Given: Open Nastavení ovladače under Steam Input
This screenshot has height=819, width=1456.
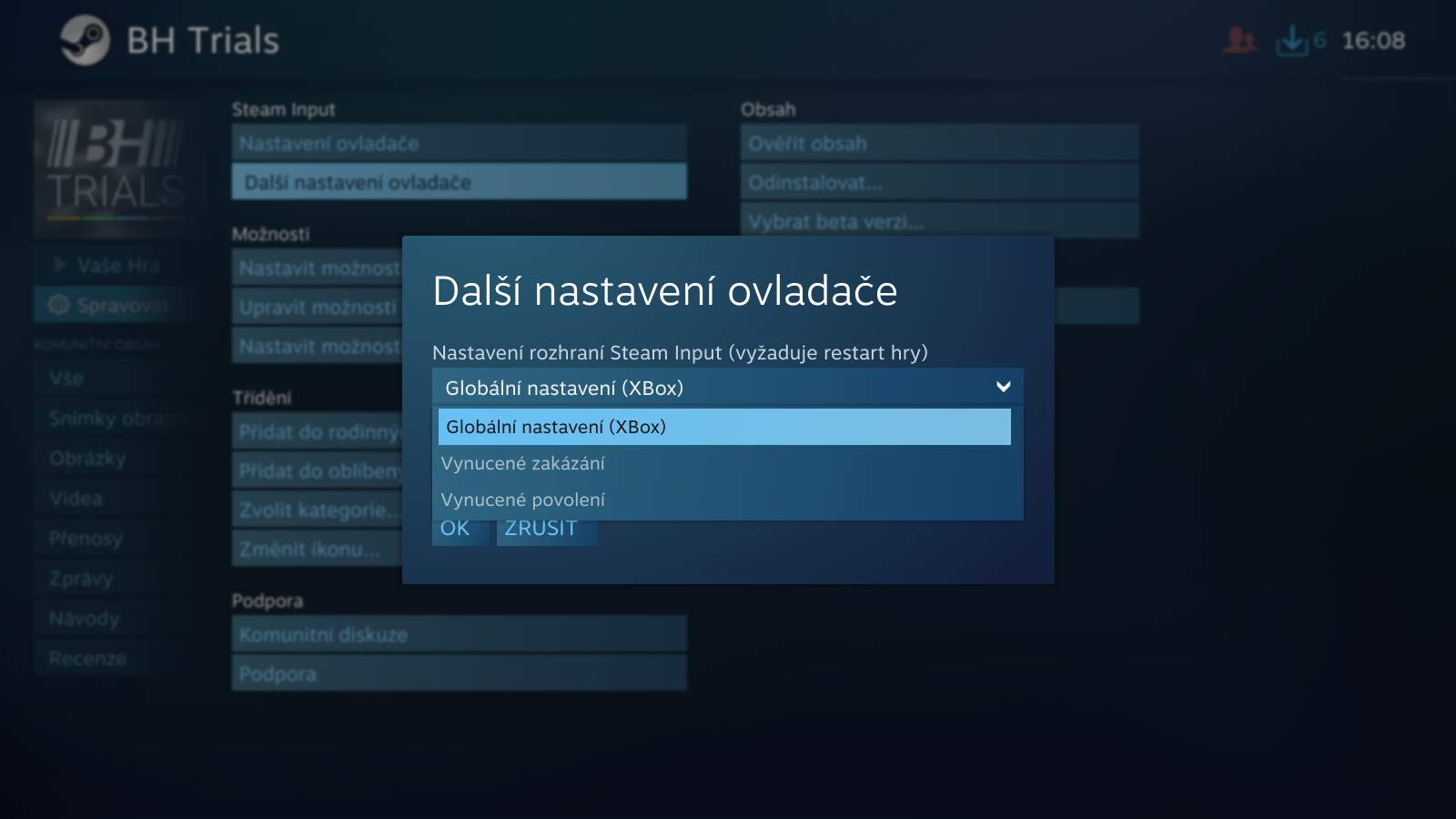Looking at the screenshot, I should point(459,143).
